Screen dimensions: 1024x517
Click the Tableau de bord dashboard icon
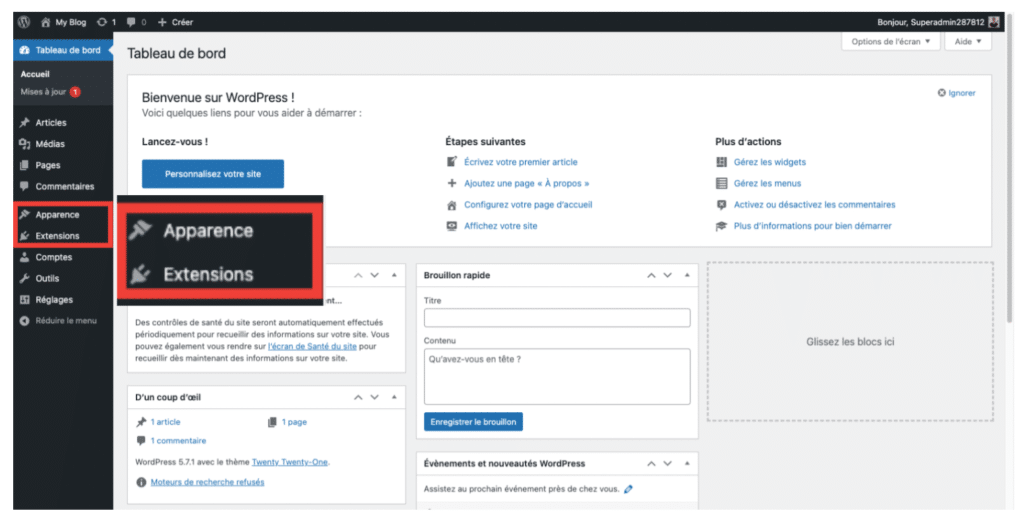pyautogui.click(x=25, y=50)
